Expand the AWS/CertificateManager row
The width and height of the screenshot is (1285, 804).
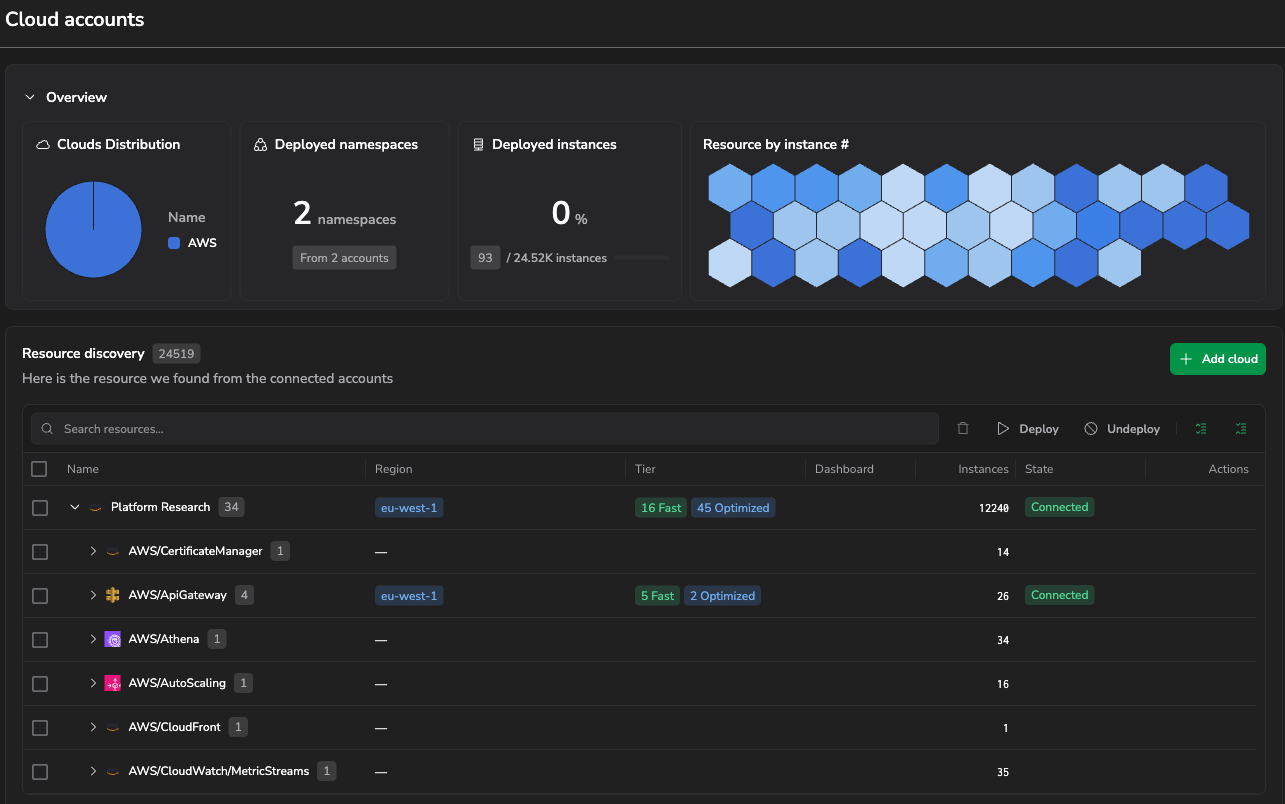click(x=93, y=551)
